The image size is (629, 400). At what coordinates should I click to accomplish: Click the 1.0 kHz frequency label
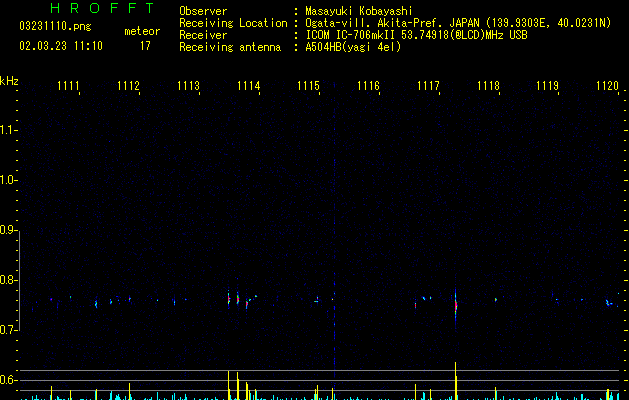pyautogui.click(x=8, y=180)
